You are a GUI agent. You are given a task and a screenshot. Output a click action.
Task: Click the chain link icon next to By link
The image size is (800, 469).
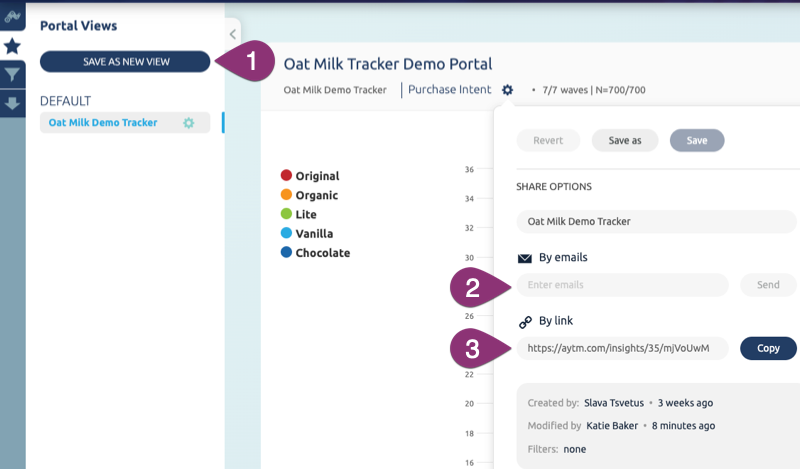[524, 322]
